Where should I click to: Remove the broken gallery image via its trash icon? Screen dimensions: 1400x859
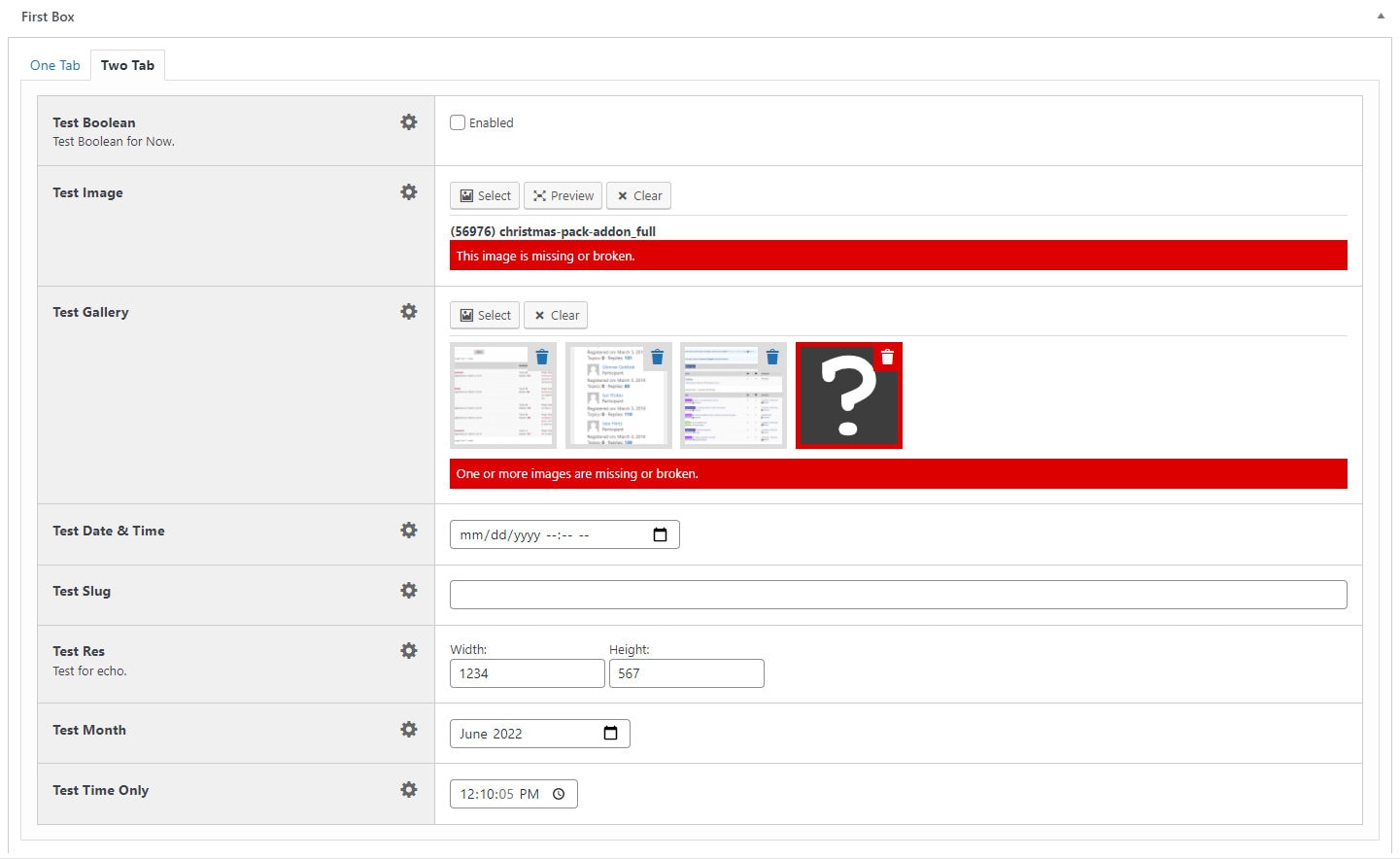click(887, 358)
